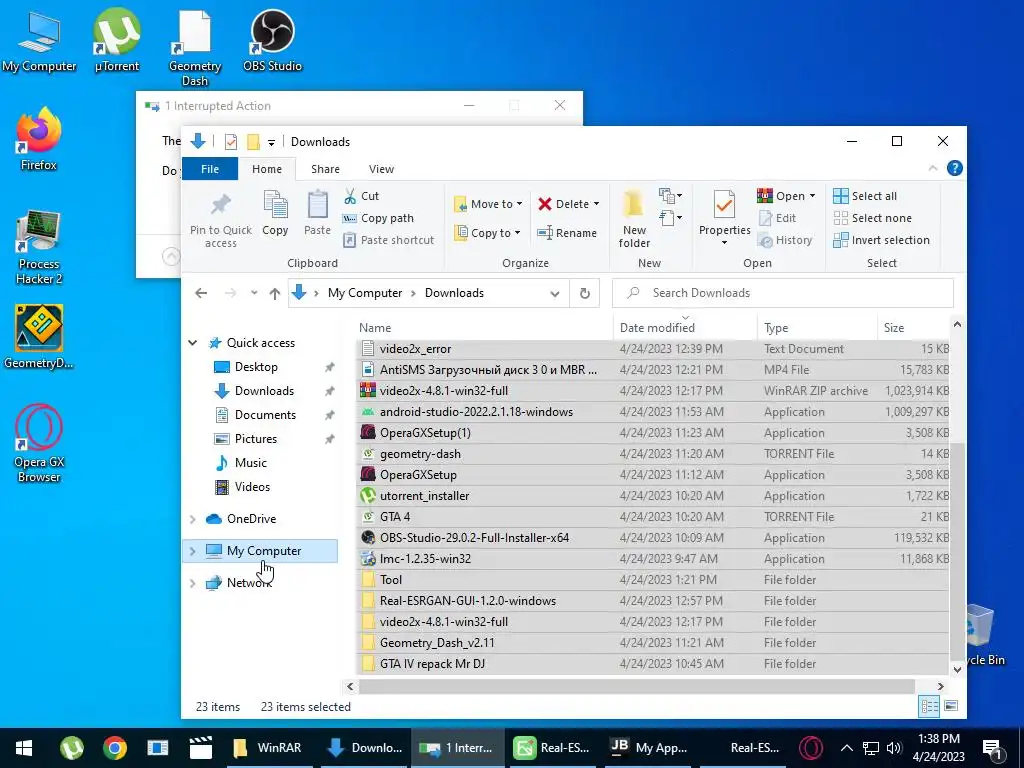Click My Computer in address breadcrumb
The height and width of the screenshot is (768, 1024).
[365, 293]
